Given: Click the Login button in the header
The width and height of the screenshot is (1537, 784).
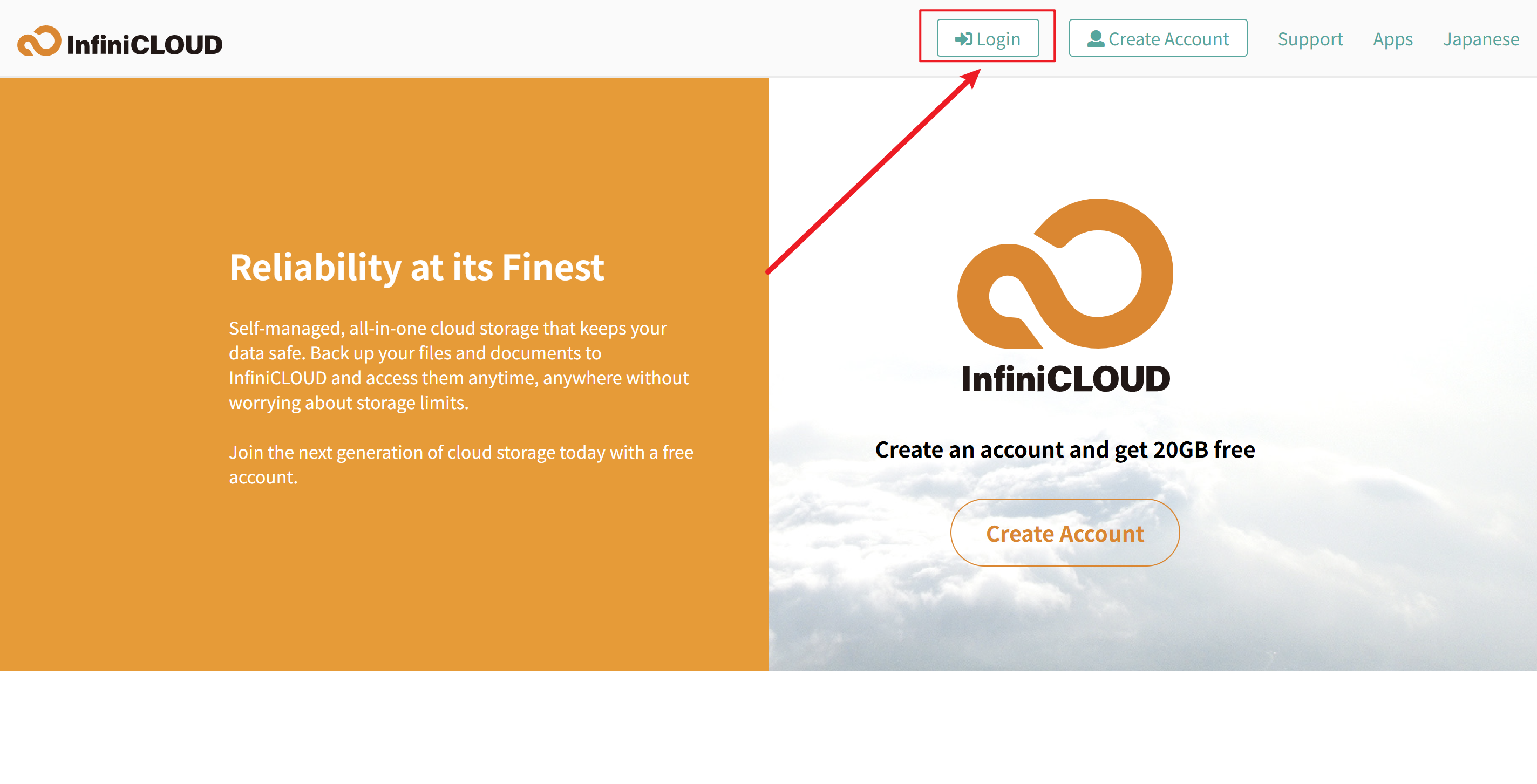Looking at the screenshot, I should (988, 38).
